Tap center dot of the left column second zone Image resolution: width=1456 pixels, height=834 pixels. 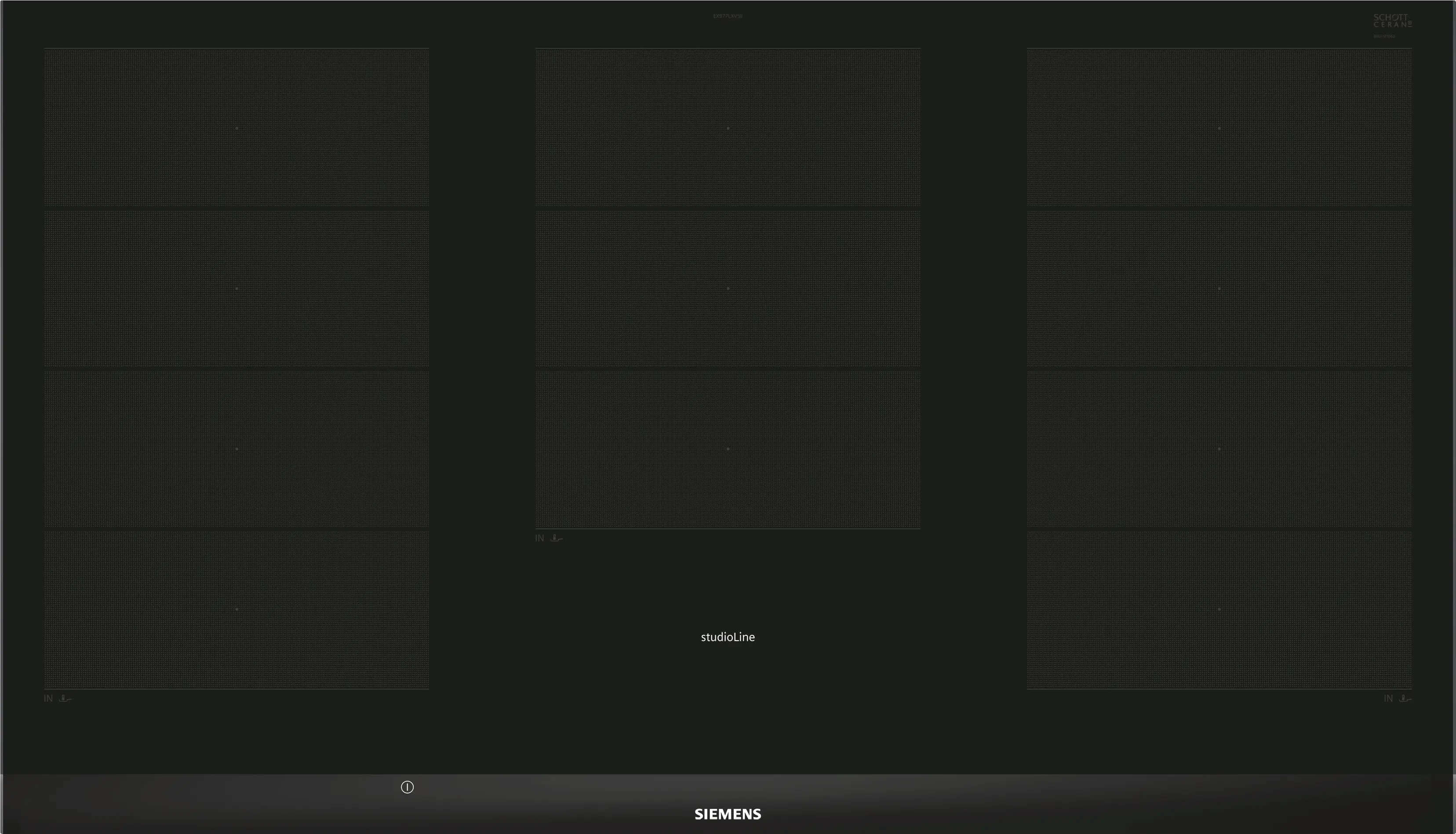(237, 289)
